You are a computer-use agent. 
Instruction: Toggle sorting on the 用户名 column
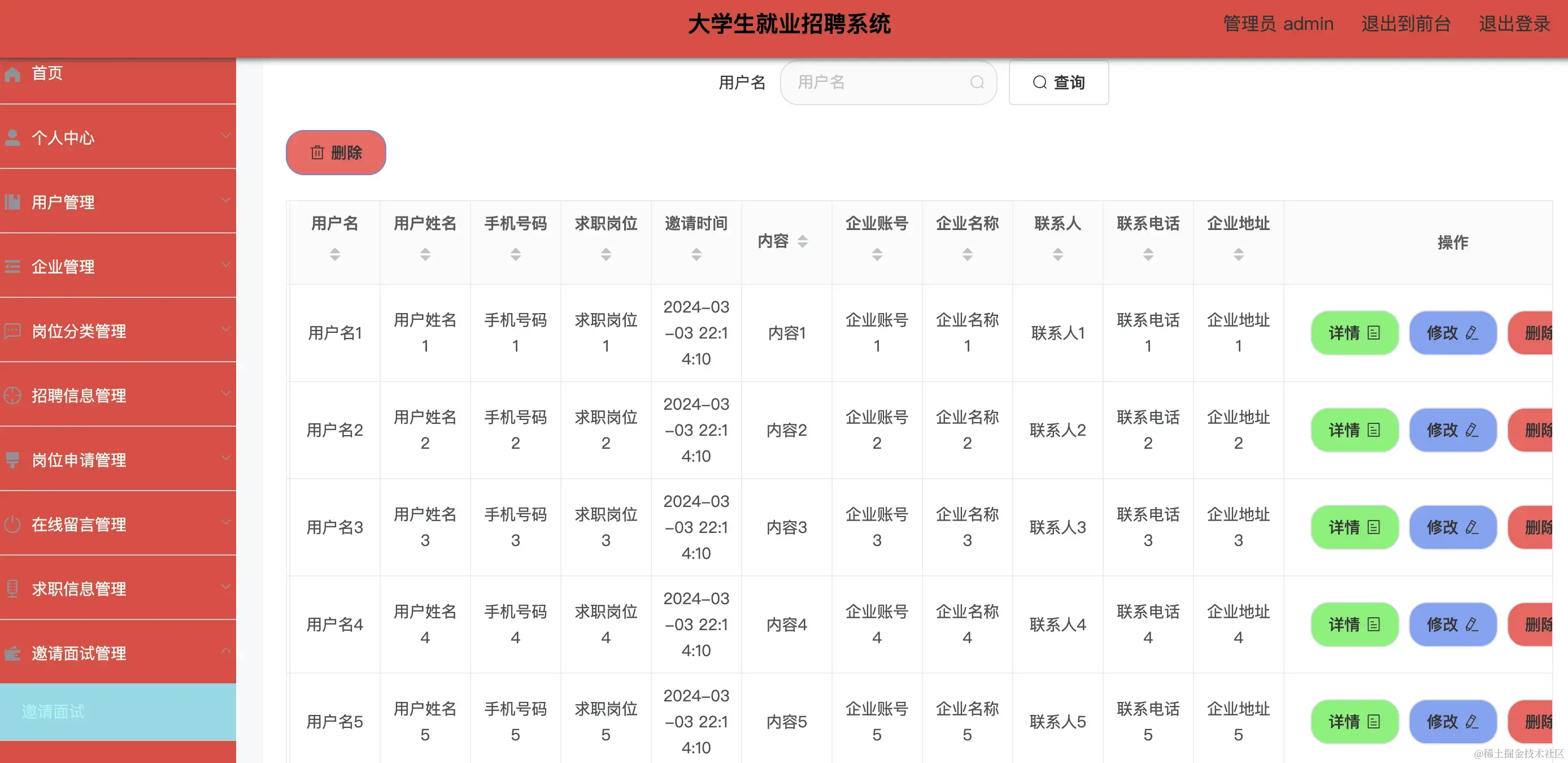[334, 254]
